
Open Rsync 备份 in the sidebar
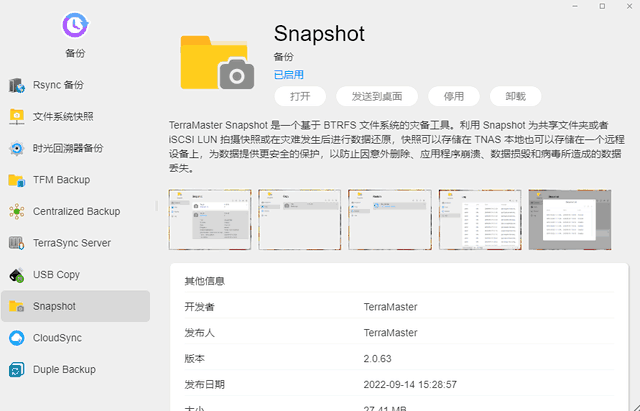coord(75,85)
